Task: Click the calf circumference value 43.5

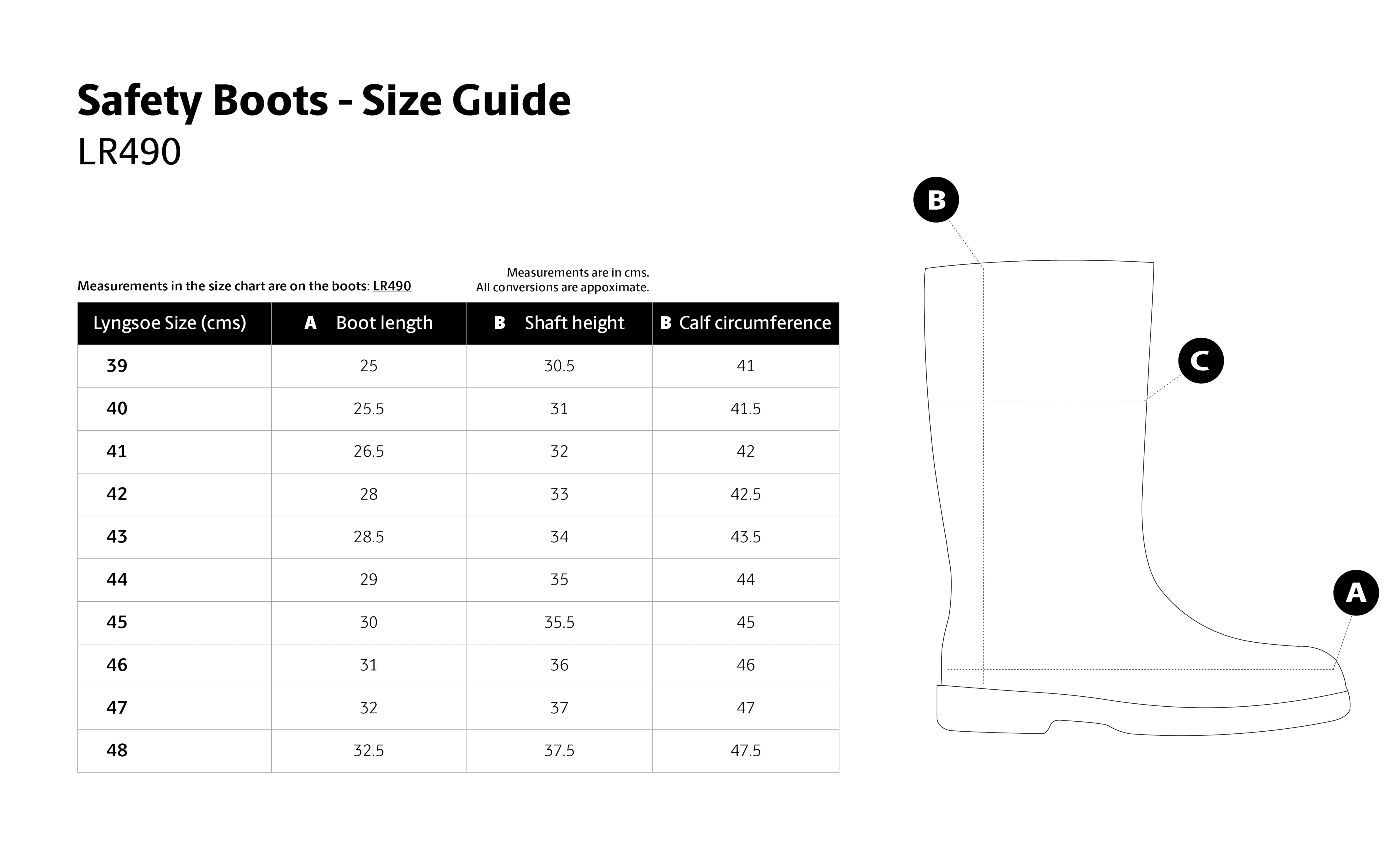Action: 745,537
